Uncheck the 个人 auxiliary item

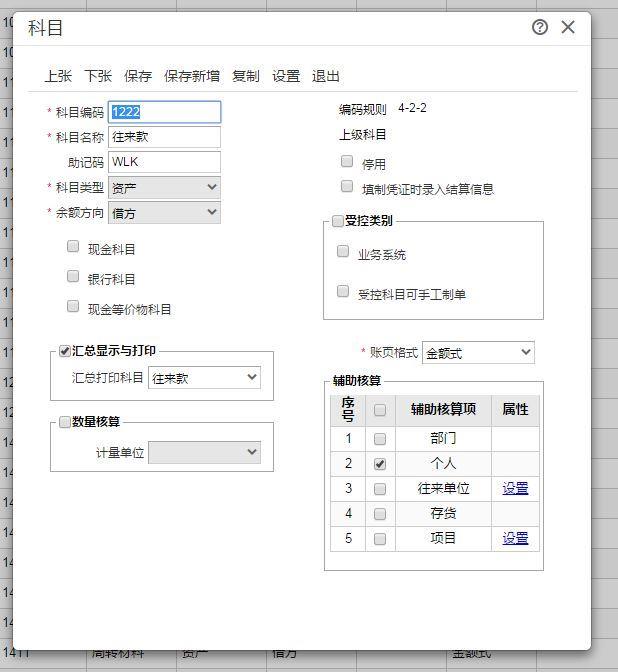[x=380, y=464]
